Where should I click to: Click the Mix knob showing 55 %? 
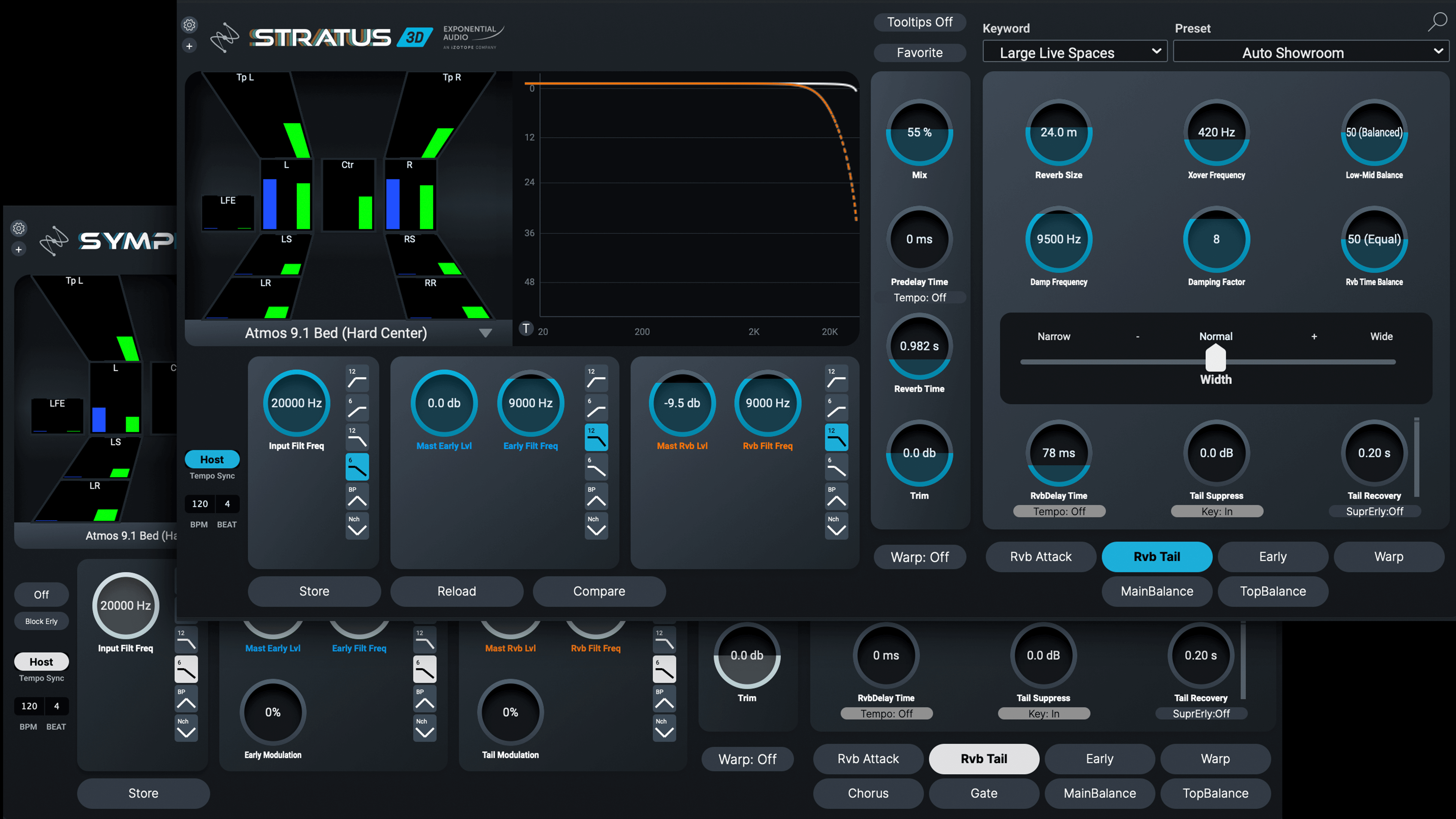click(919, 132)
